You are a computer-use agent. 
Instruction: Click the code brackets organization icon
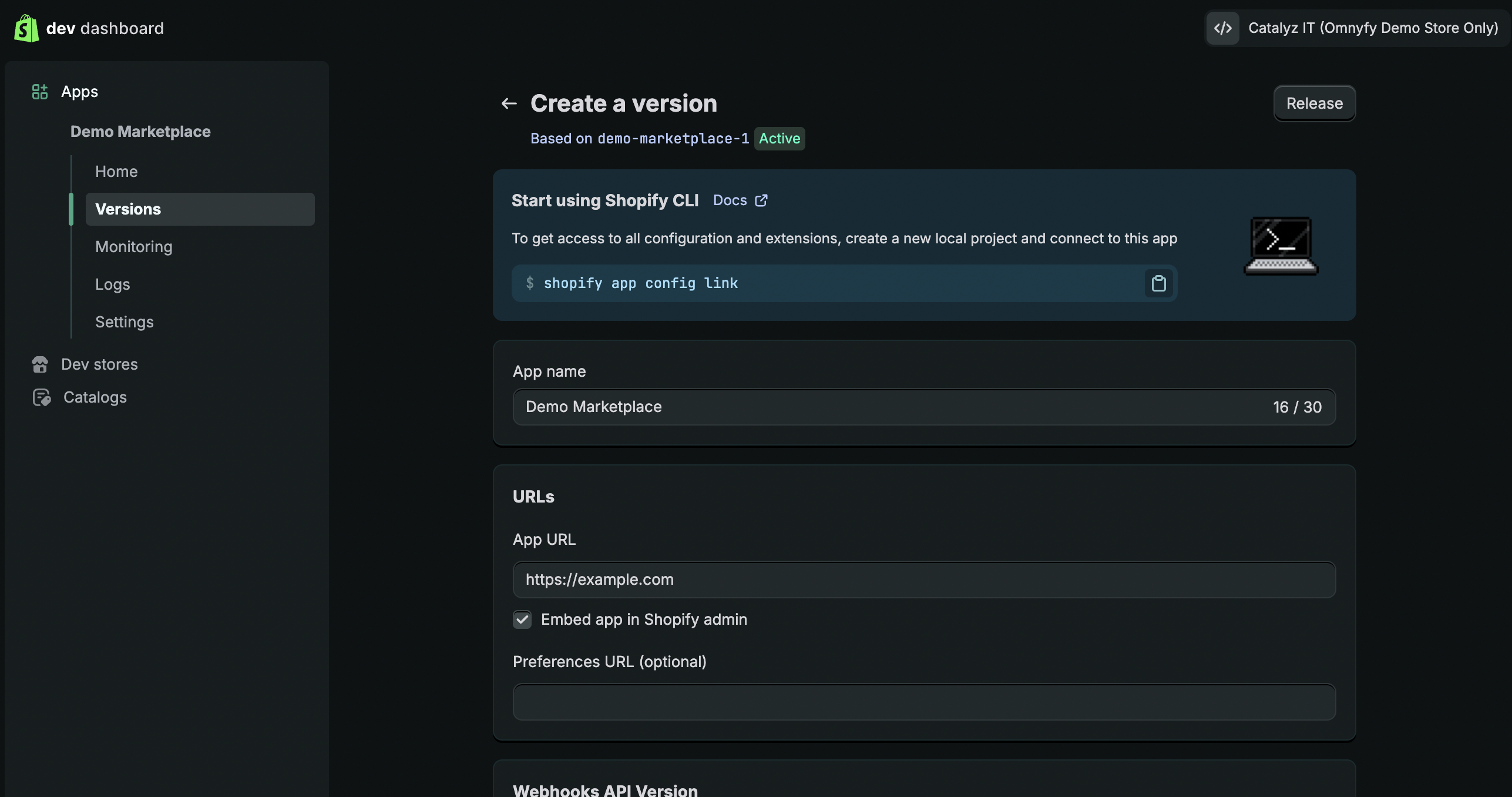1223,28
